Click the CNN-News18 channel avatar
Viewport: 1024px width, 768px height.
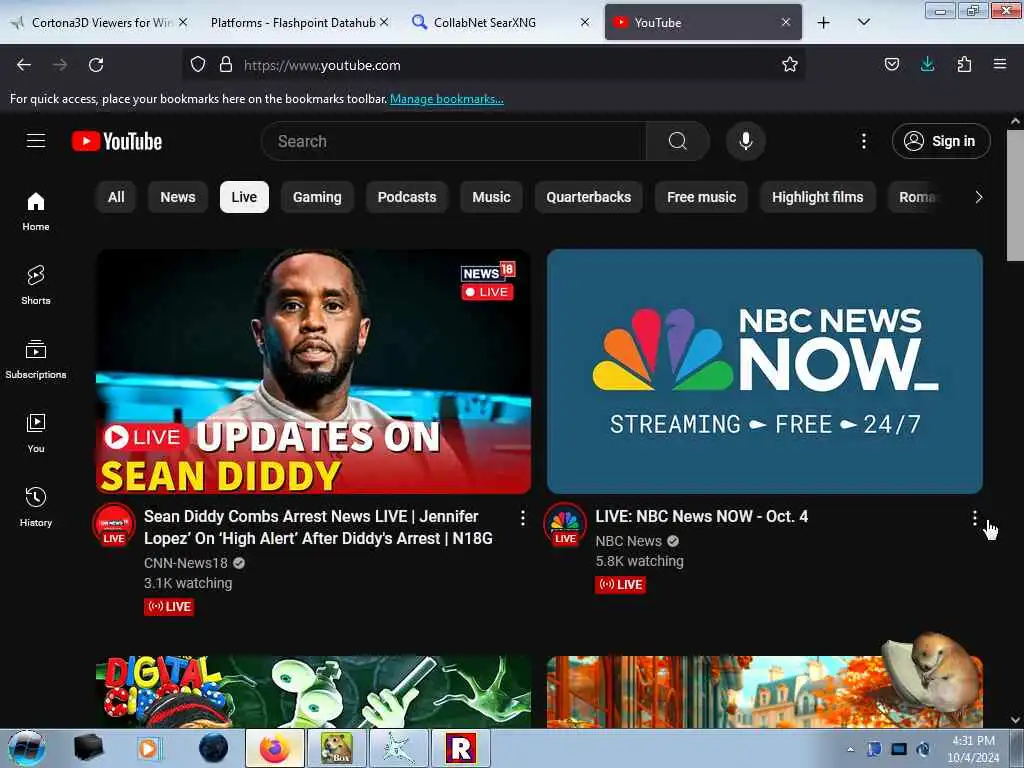pyautogui.click(x=114, y=524)
